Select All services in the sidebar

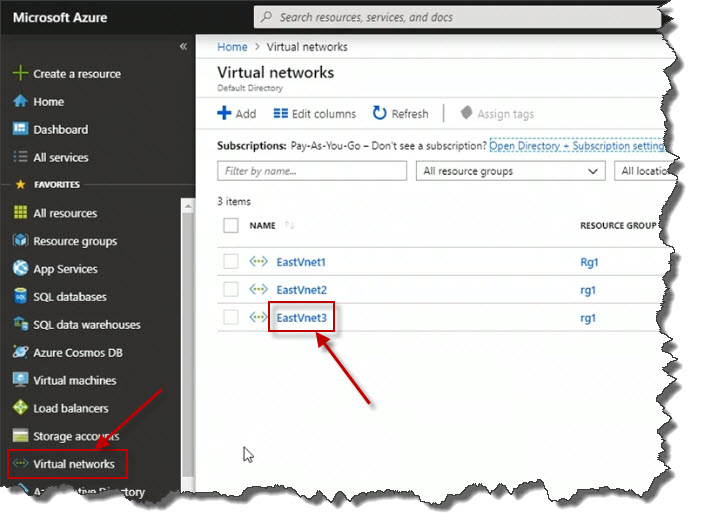tap(61, 157)
